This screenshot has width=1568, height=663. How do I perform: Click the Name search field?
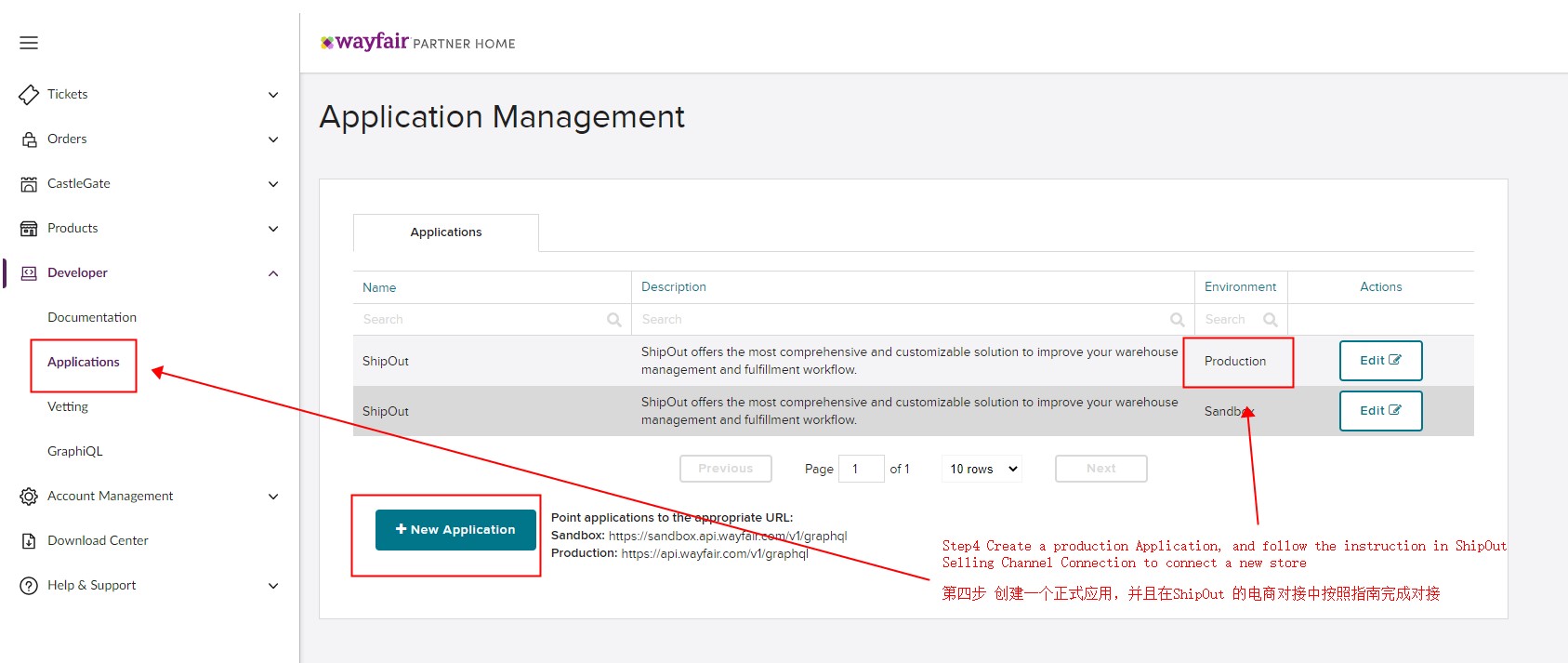(492, 320)
